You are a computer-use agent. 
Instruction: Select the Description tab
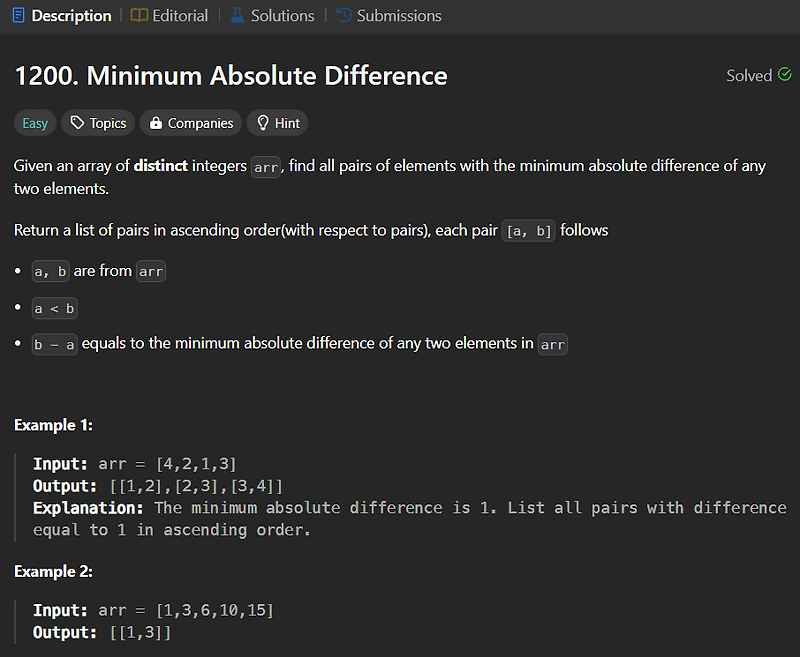pyautogui.click(x=62, y=16)
